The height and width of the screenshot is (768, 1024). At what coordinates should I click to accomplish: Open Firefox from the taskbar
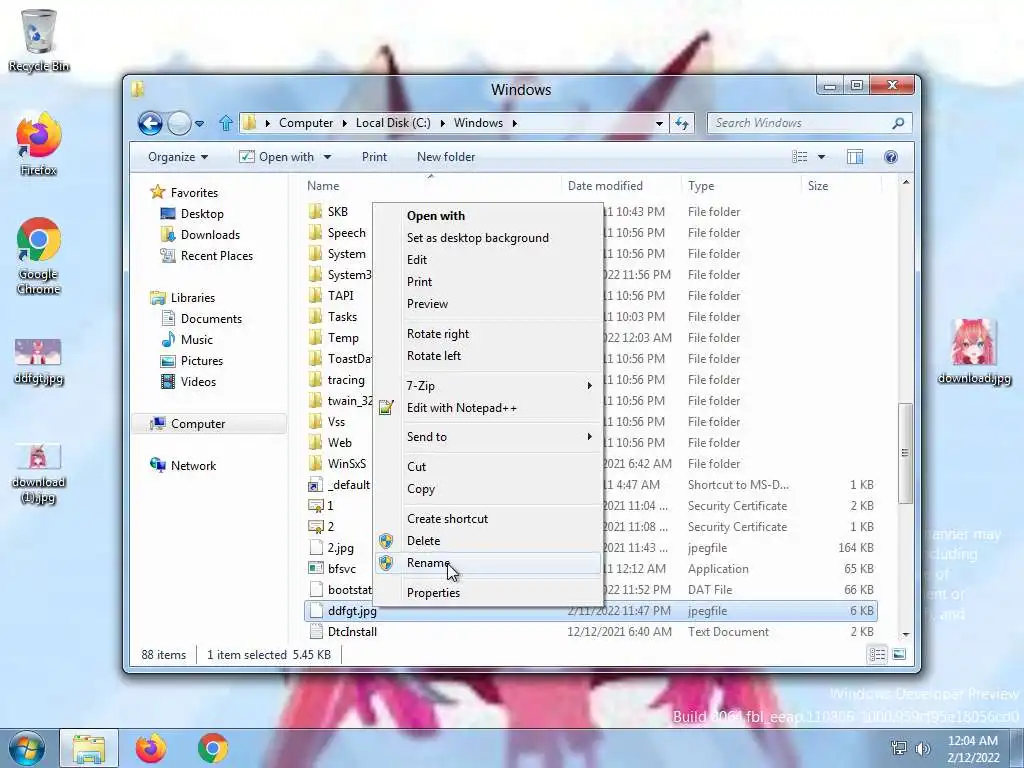click(151, 748)
